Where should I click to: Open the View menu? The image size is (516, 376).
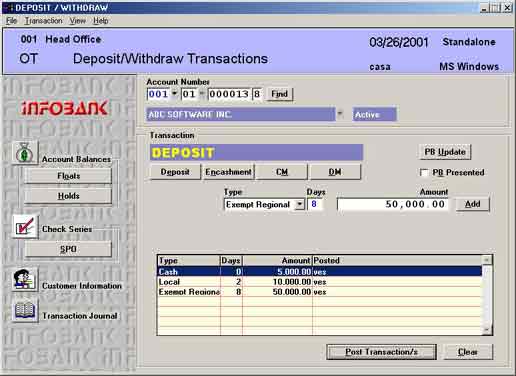(78, 21)
